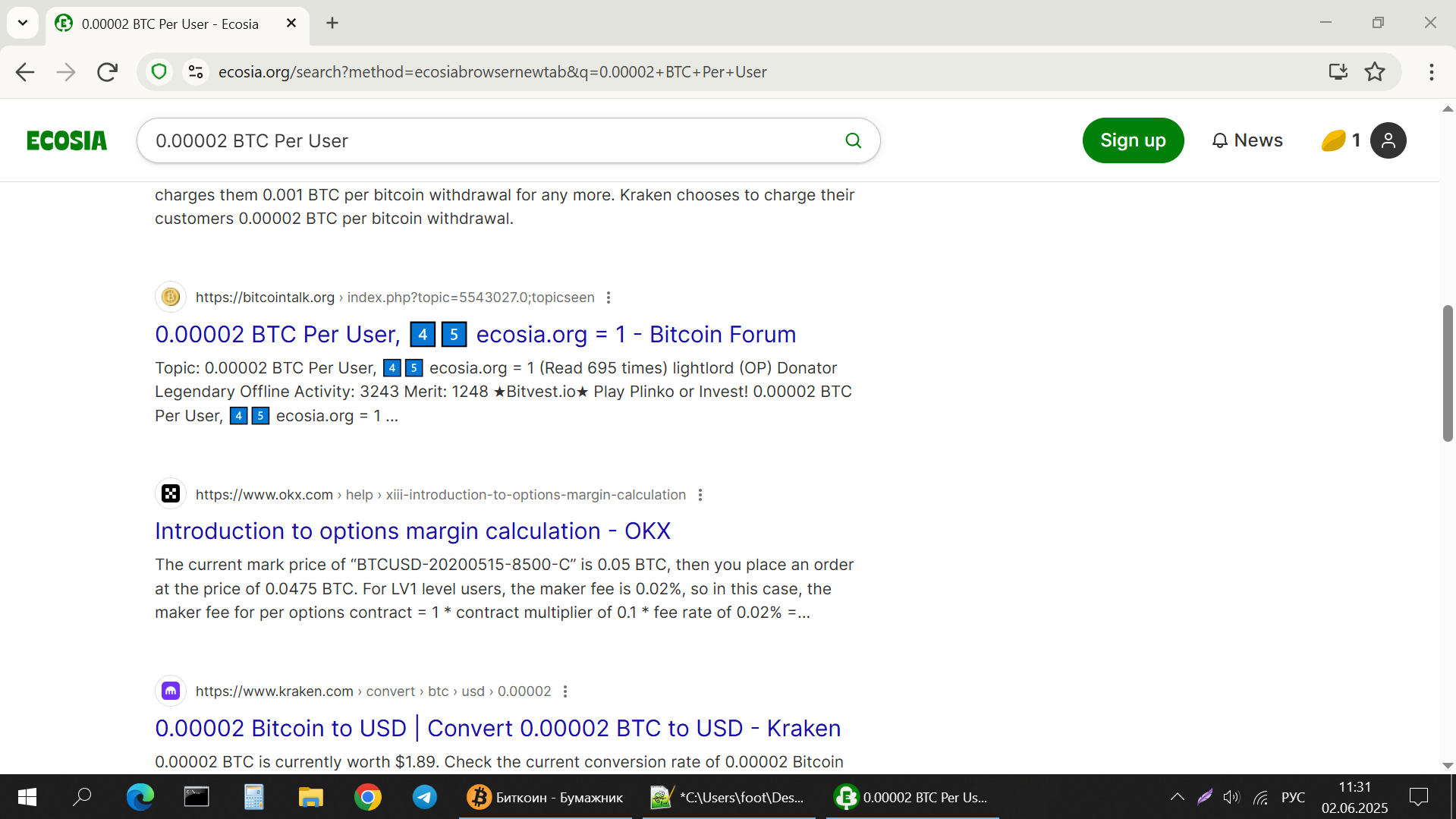Image resolution: width=1456 pixels, height=819 pixels.
Task: Open options for the Kraken result
Action: pyautogui.click(x=565, y=691)
